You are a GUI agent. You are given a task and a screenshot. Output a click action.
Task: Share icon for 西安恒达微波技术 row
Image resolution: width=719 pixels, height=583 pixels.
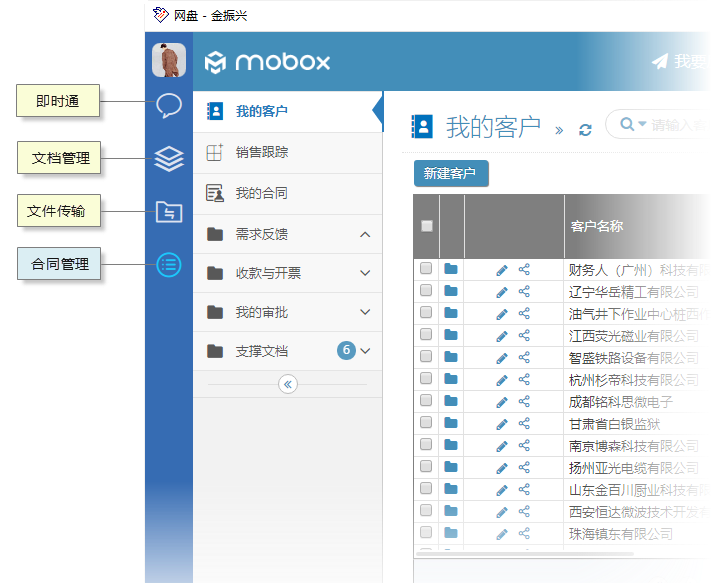pos(524,511)
